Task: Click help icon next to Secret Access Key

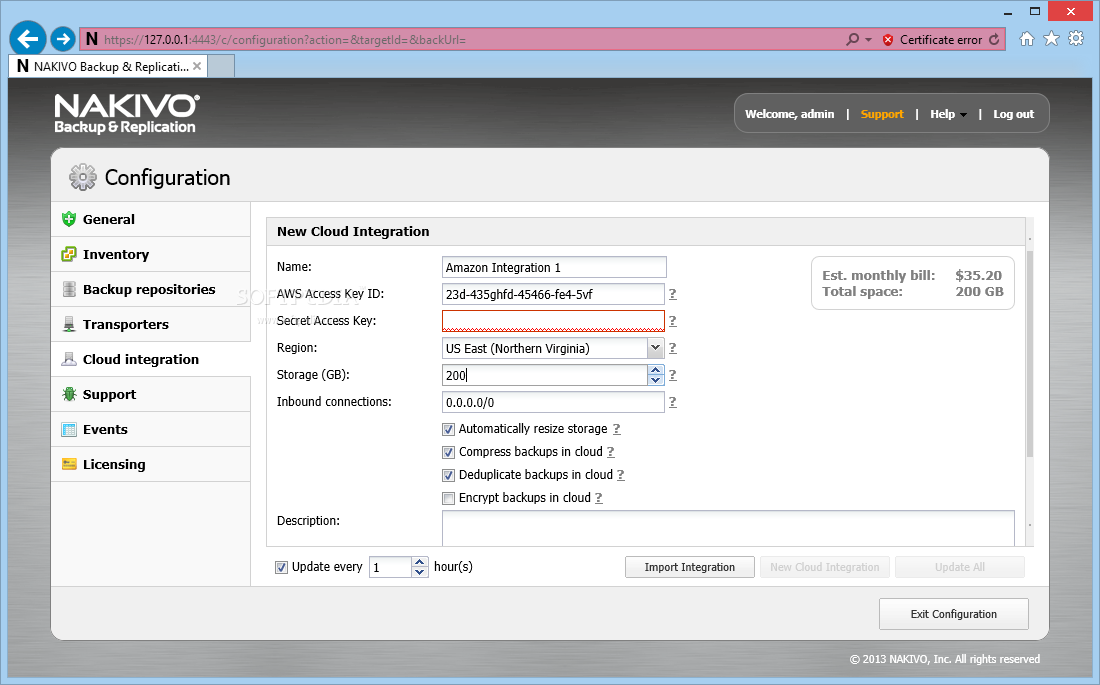Action: pyautogui.click(x=672, y=321)
